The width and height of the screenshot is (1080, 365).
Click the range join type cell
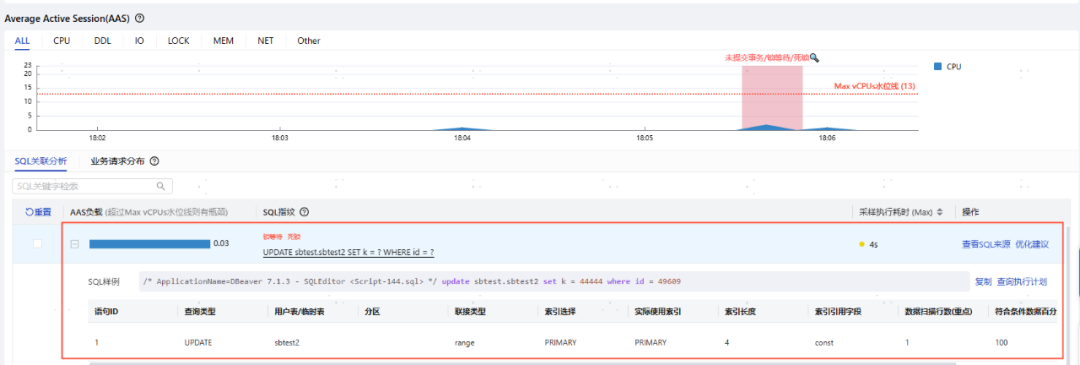pos(465,342)
